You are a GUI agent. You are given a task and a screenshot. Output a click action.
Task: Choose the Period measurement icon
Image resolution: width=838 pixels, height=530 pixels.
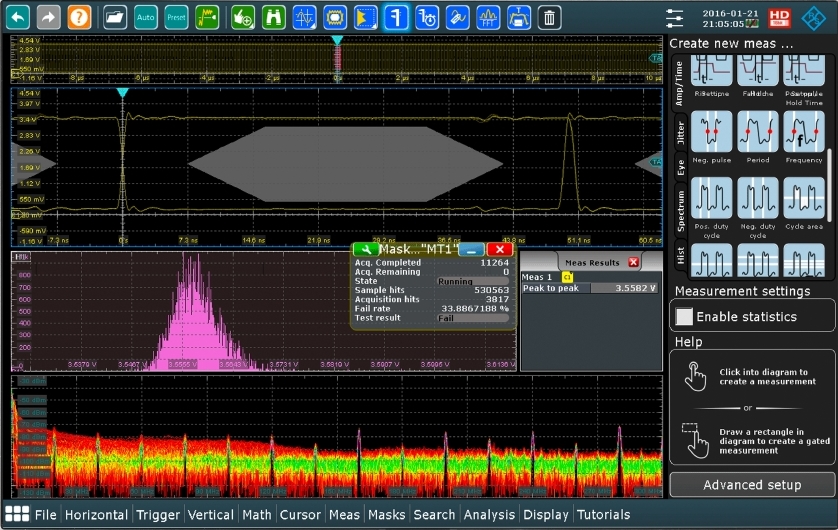tap(757, 131)
